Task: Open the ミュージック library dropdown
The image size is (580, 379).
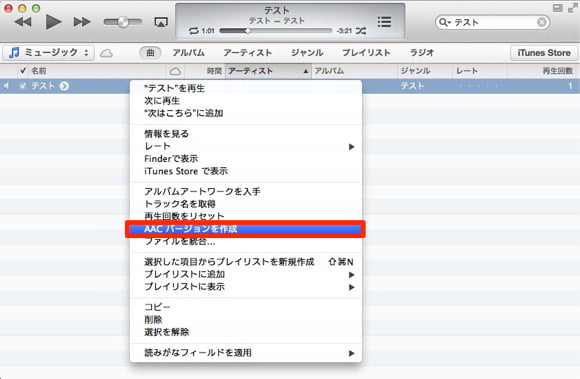Action: (48, 53)
